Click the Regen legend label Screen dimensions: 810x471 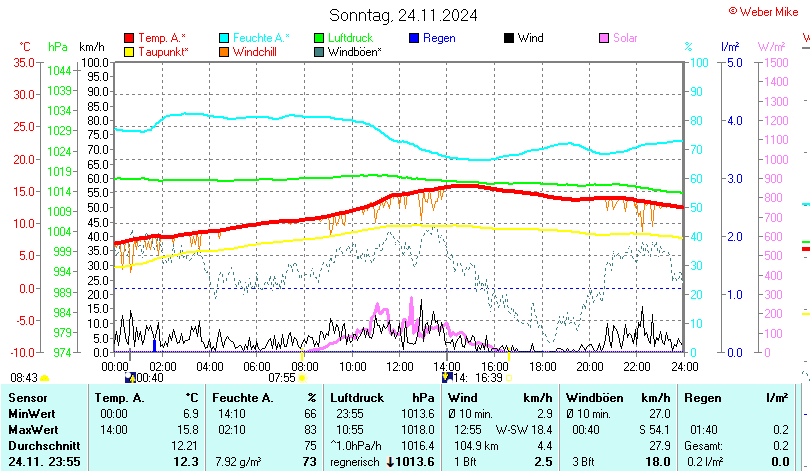pyautogui.click(x=440, y=38)
